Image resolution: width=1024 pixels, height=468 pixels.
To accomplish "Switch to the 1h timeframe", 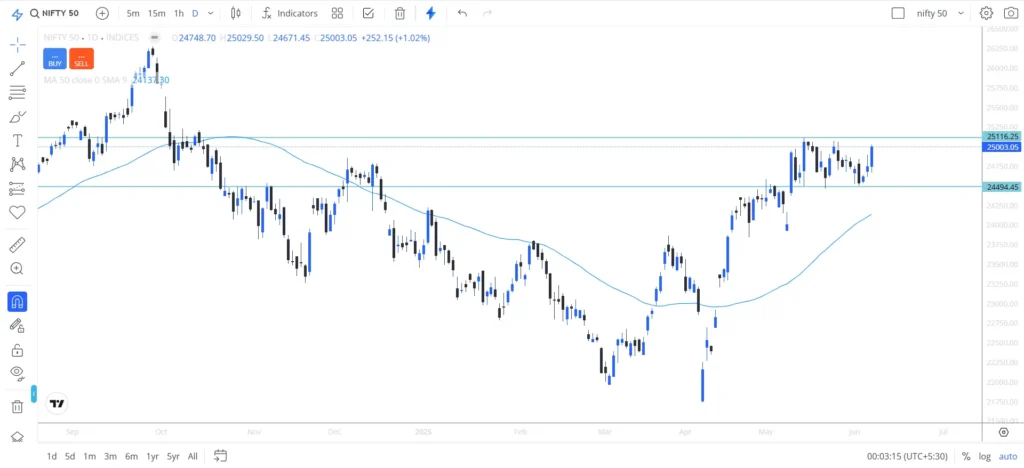I will click(179, 13).
